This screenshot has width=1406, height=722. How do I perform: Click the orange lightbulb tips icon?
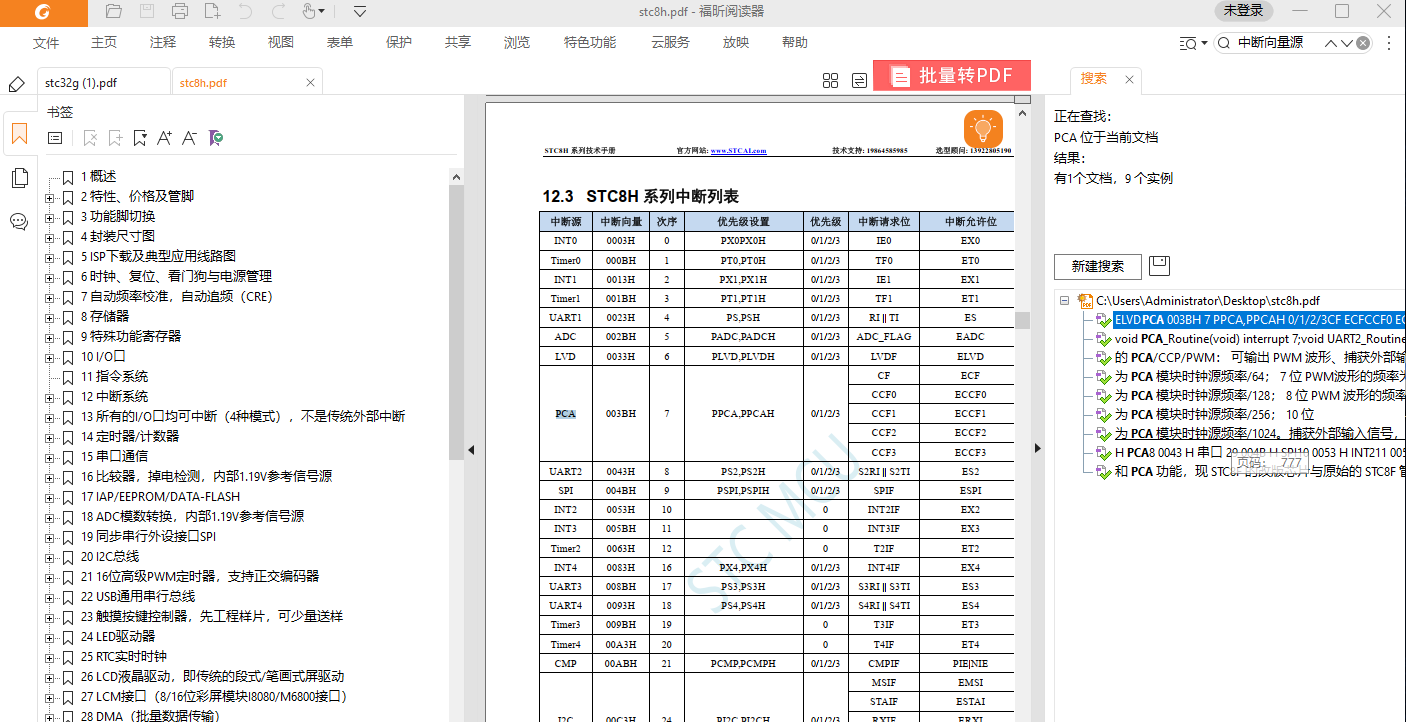point(983,129)
